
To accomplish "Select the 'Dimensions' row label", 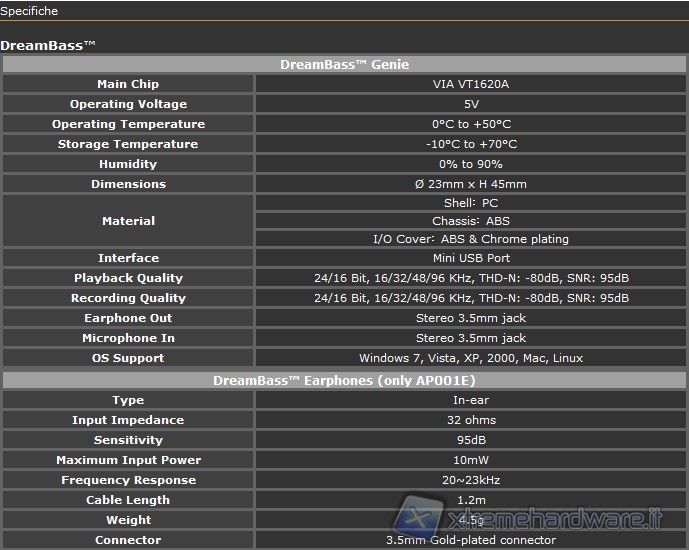I will tap(128, 184).
